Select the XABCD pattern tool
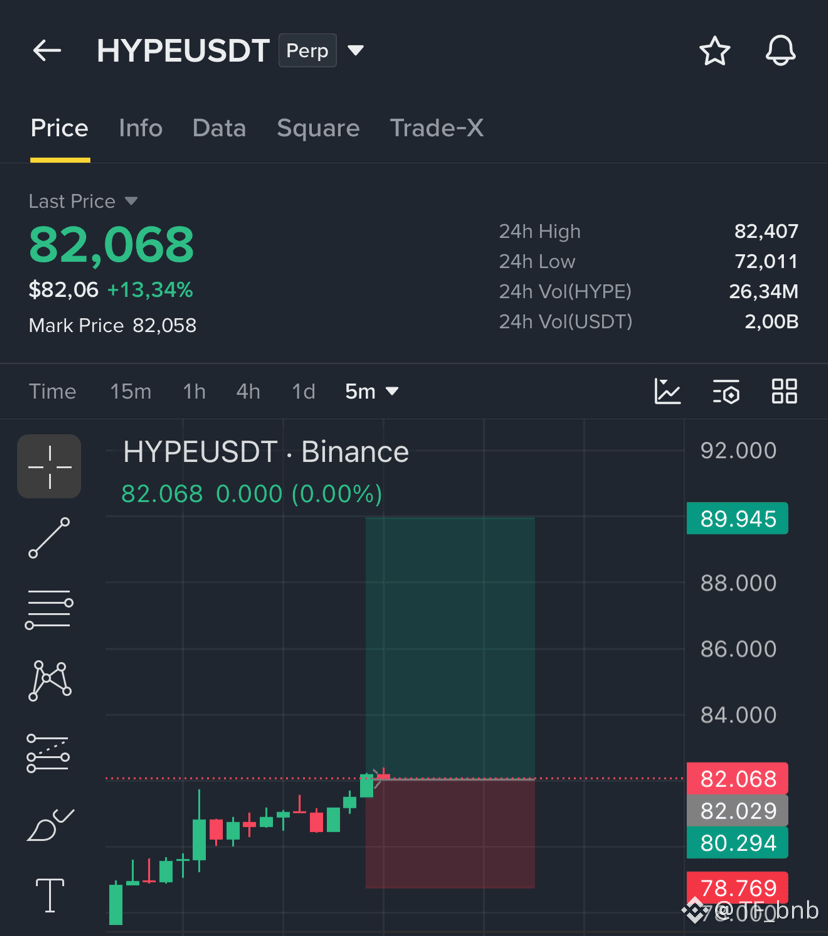The image size is (828, 936). pos(50,681)
